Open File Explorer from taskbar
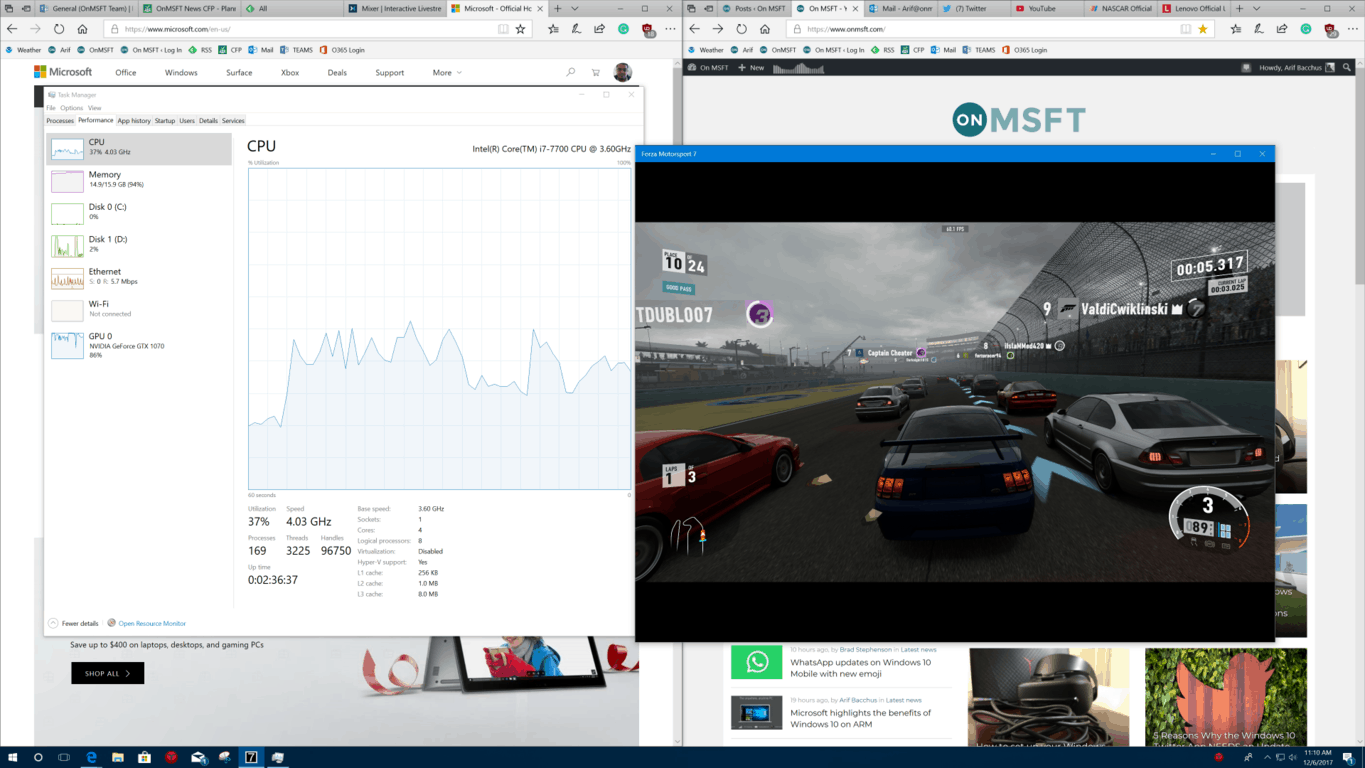Image resolution: width=1365 pixels, height=768 pixels. [x=117, y=757]
